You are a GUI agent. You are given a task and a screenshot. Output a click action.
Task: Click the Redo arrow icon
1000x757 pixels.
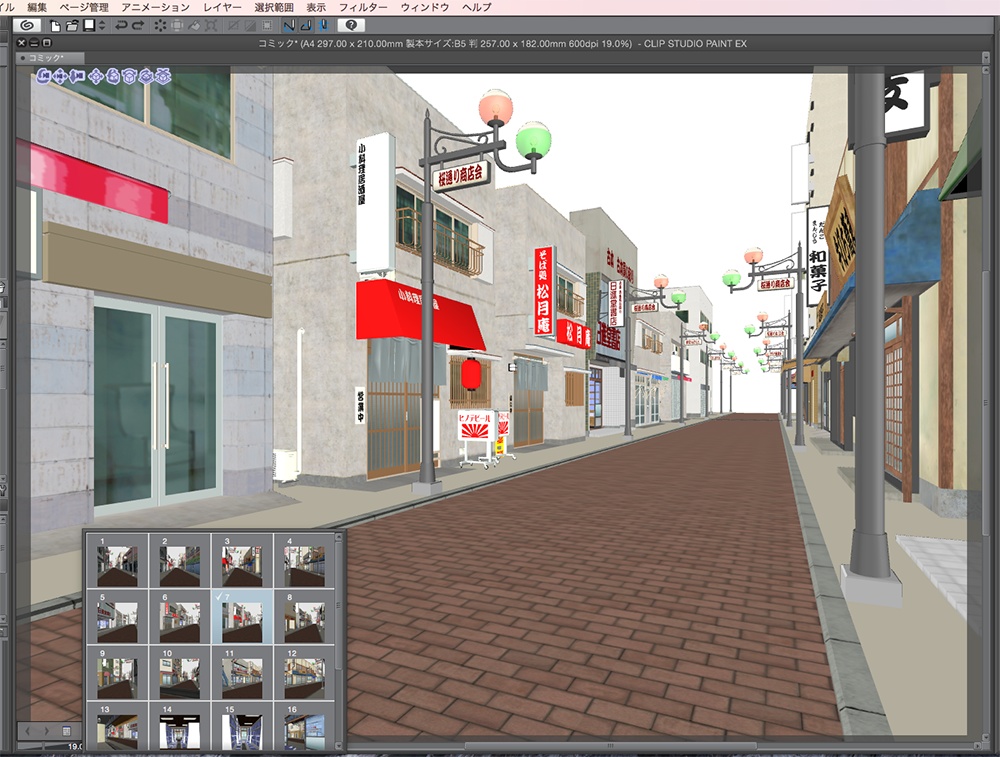coord(139,27)
